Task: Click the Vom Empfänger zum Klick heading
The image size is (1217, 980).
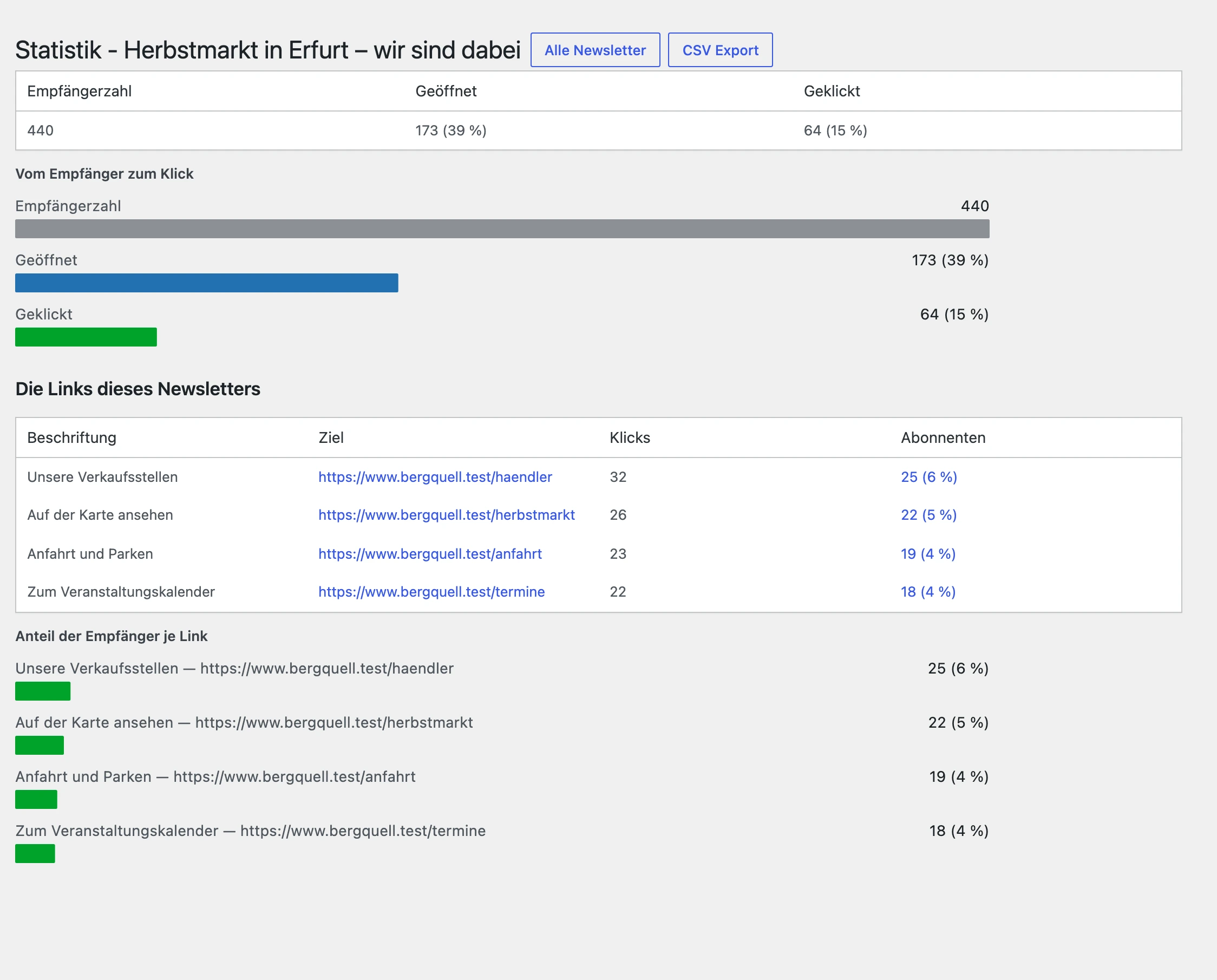Action: coord(104,174)
